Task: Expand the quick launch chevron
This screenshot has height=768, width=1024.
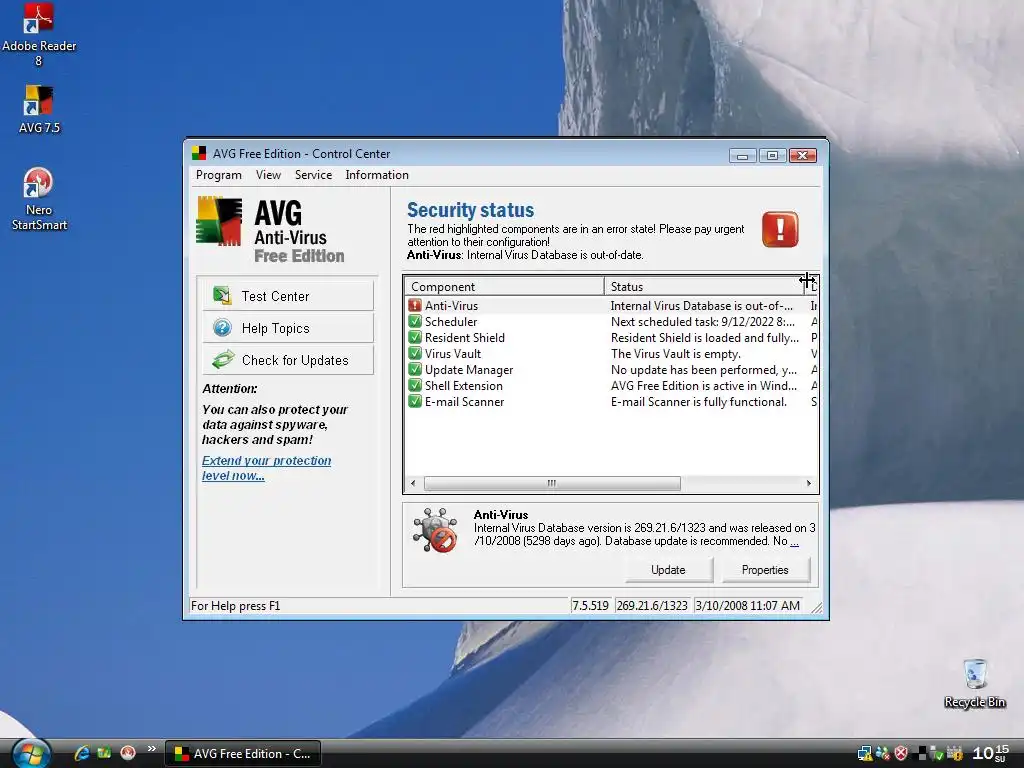Action: pos(152,748)
